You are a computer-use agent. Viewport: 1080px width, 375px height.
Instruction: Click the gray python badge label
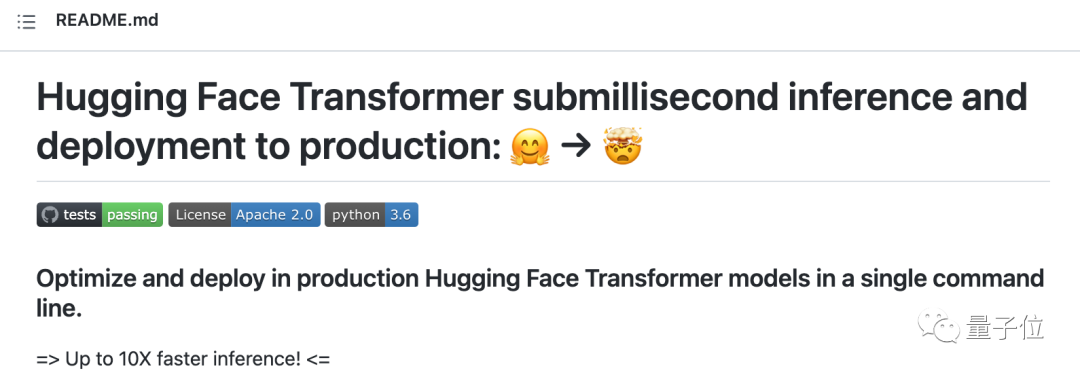tap(355, 214)
